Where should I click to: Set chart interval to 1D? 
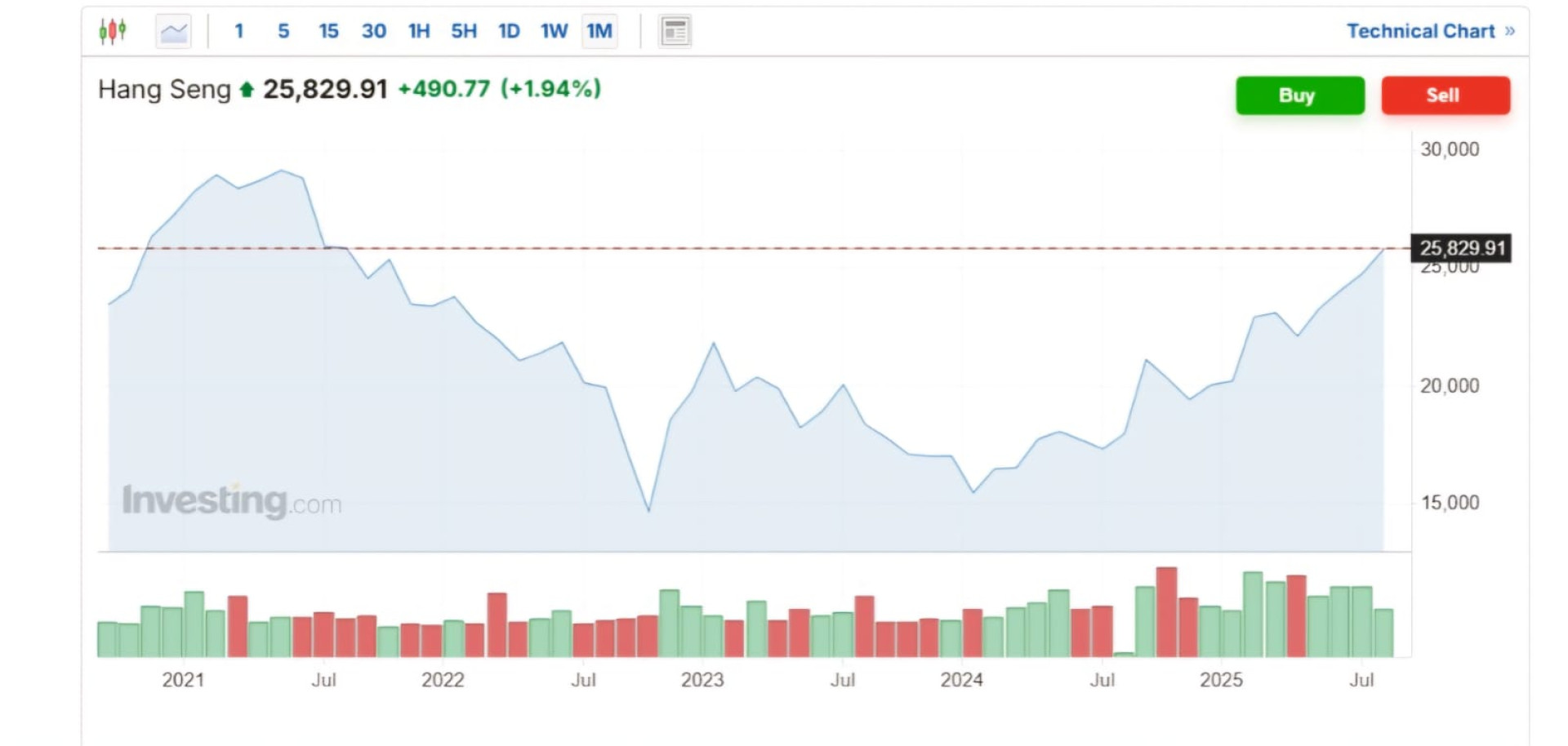pyautogui.click(x=509, y=31)
